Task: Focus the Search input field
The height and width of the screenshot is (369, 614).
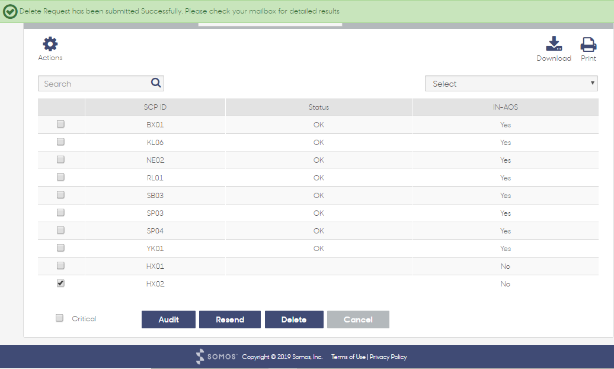Action: (95, 83)
